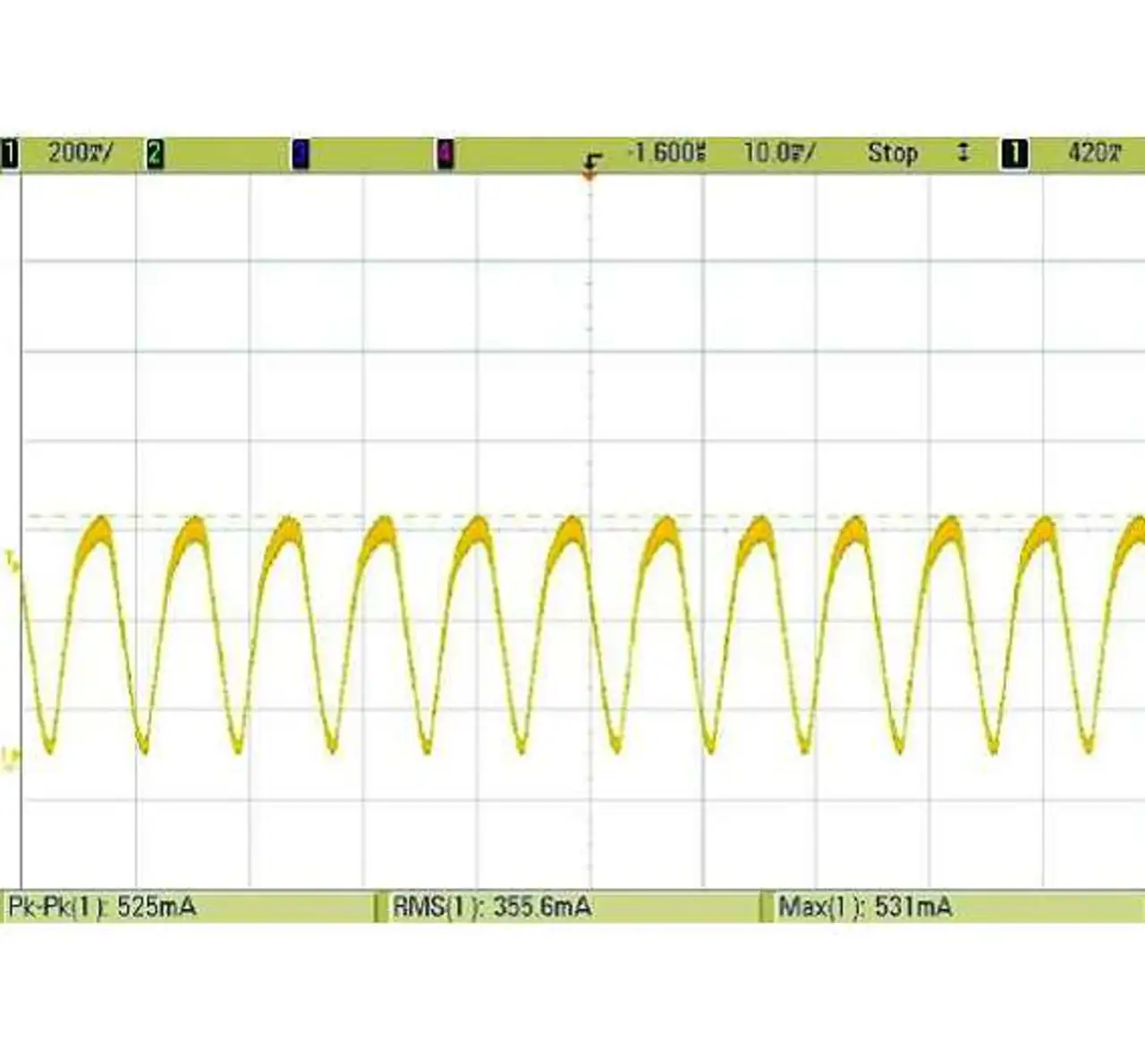Click the falling-edge trigger slope icon

pyautogui.click(x=591, y=161)
